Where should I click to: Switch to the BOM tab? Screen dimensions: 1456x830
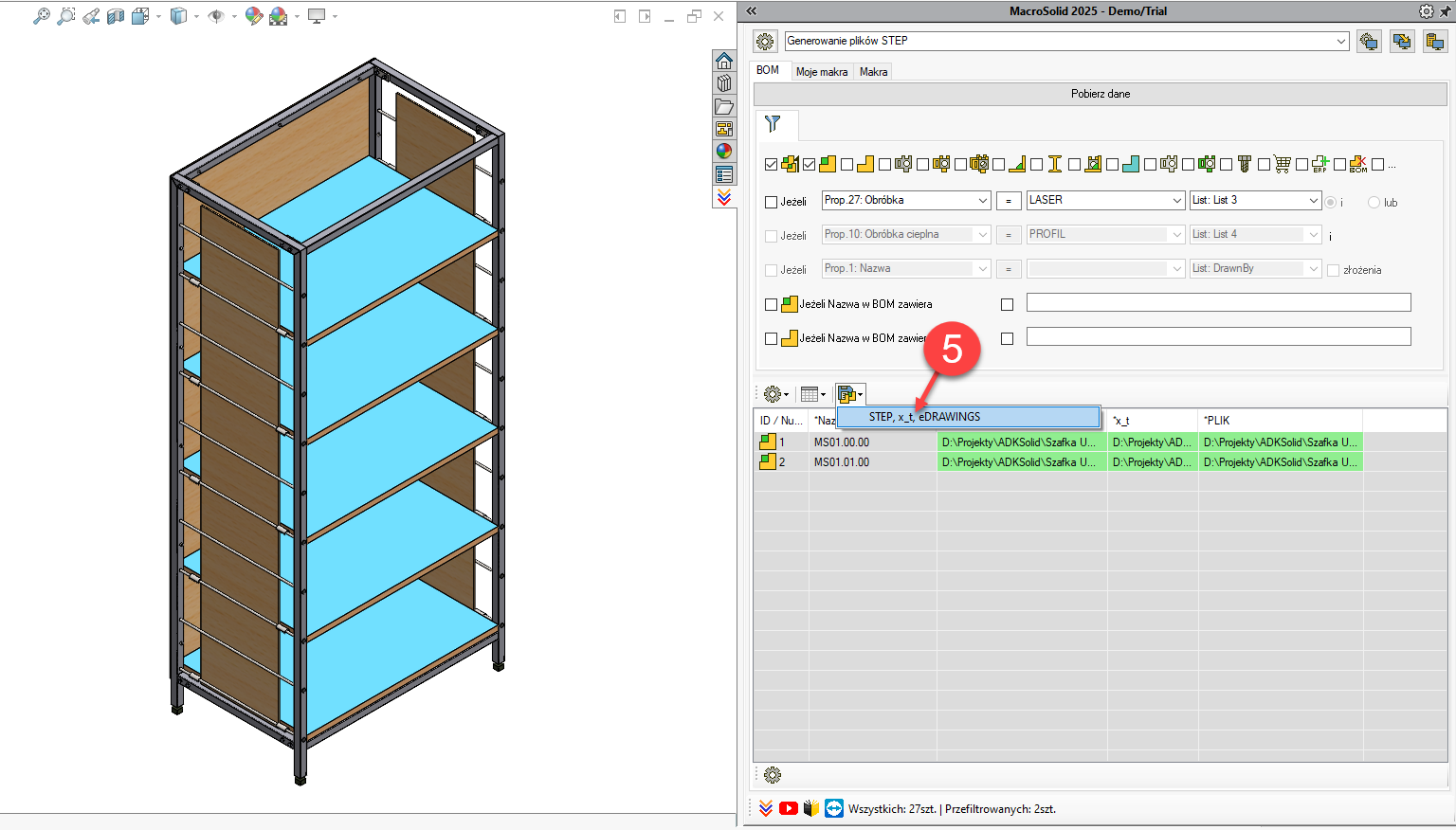coord(768,70)
